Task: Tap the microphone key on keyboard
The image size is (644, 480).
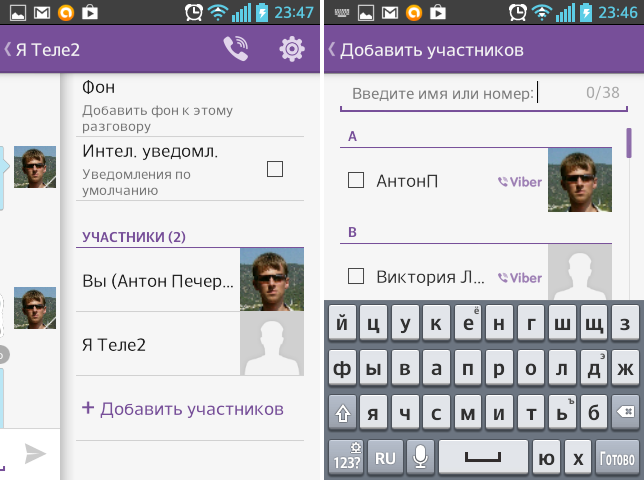Action: [419, 457]
